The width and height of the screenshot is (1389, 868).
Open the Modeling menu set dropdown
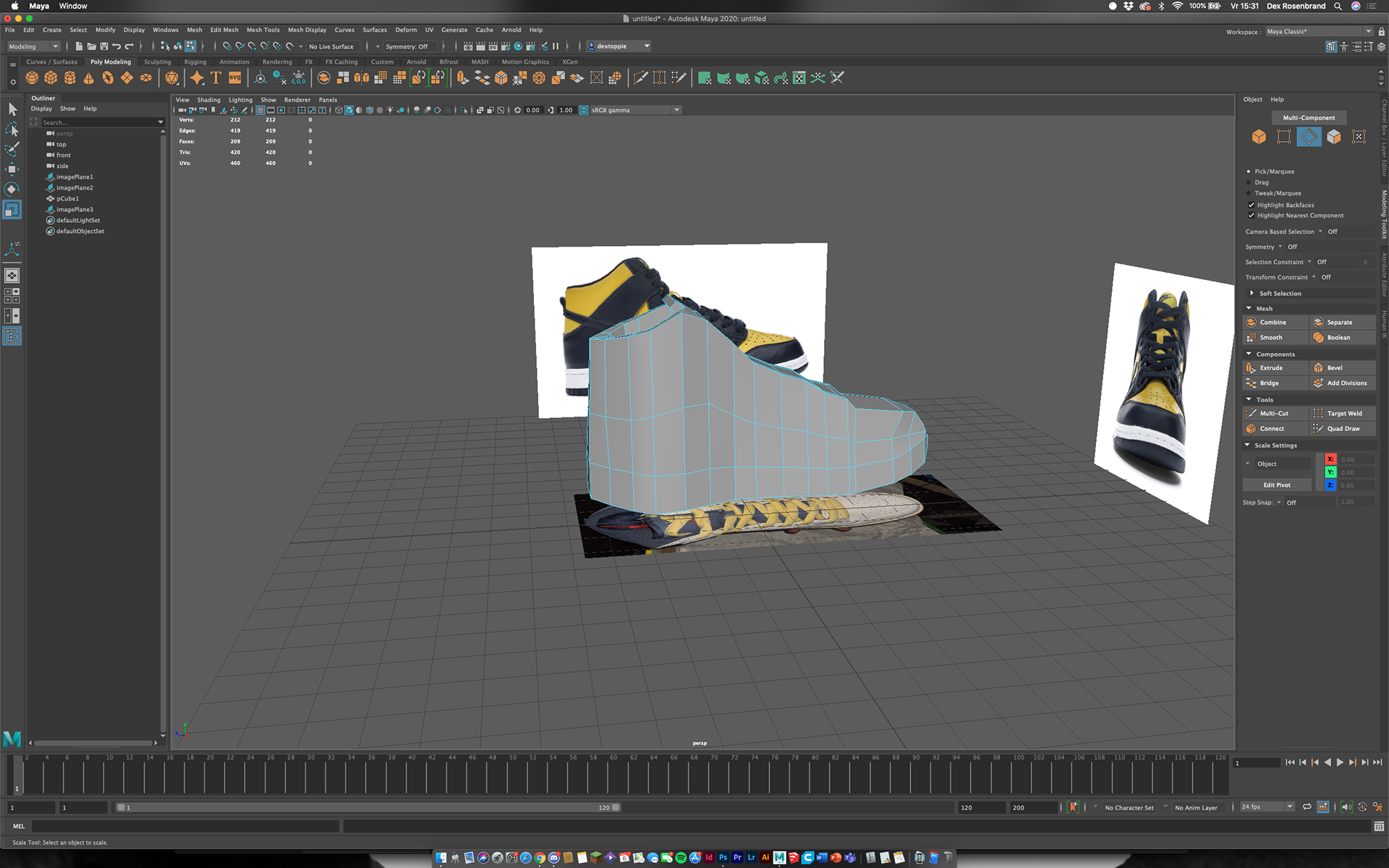[33, 46]
